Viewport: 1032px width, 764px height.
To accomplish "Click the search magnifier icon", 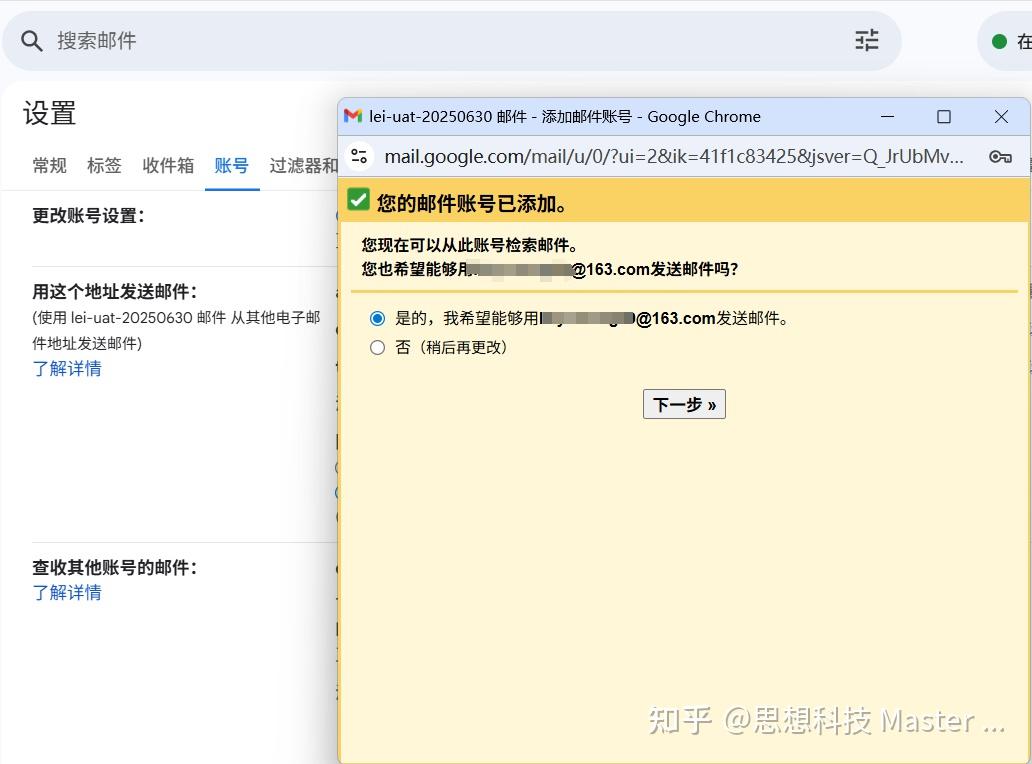I will 31,40.
